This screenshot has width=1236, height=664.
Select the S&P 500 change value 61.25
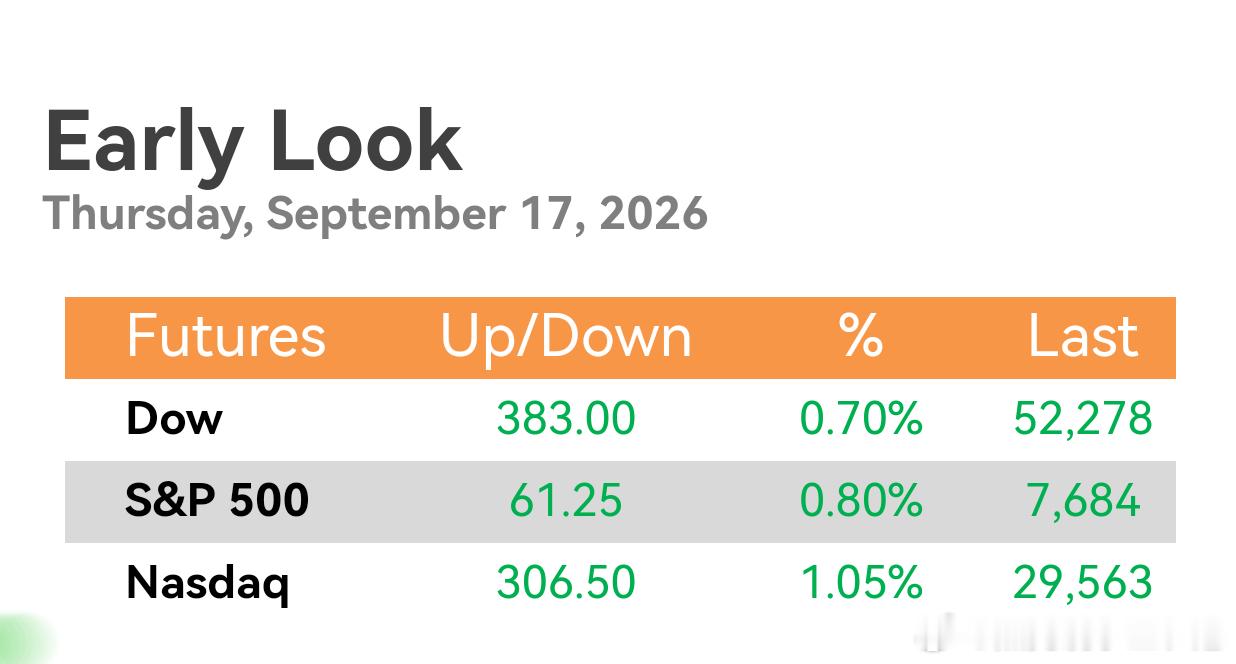coord(566,501)
